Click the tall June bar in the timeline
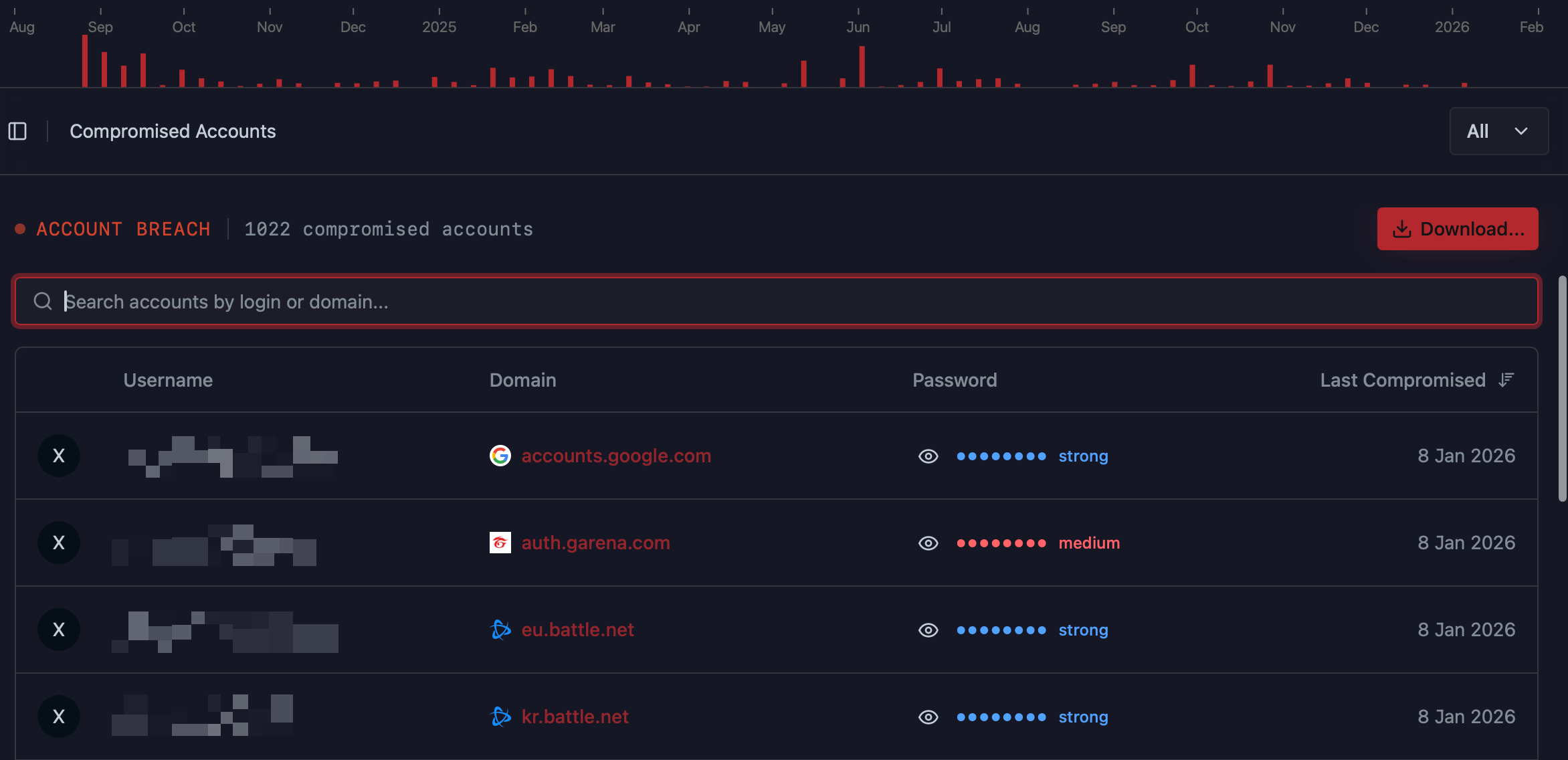 [x=862, y=66]
